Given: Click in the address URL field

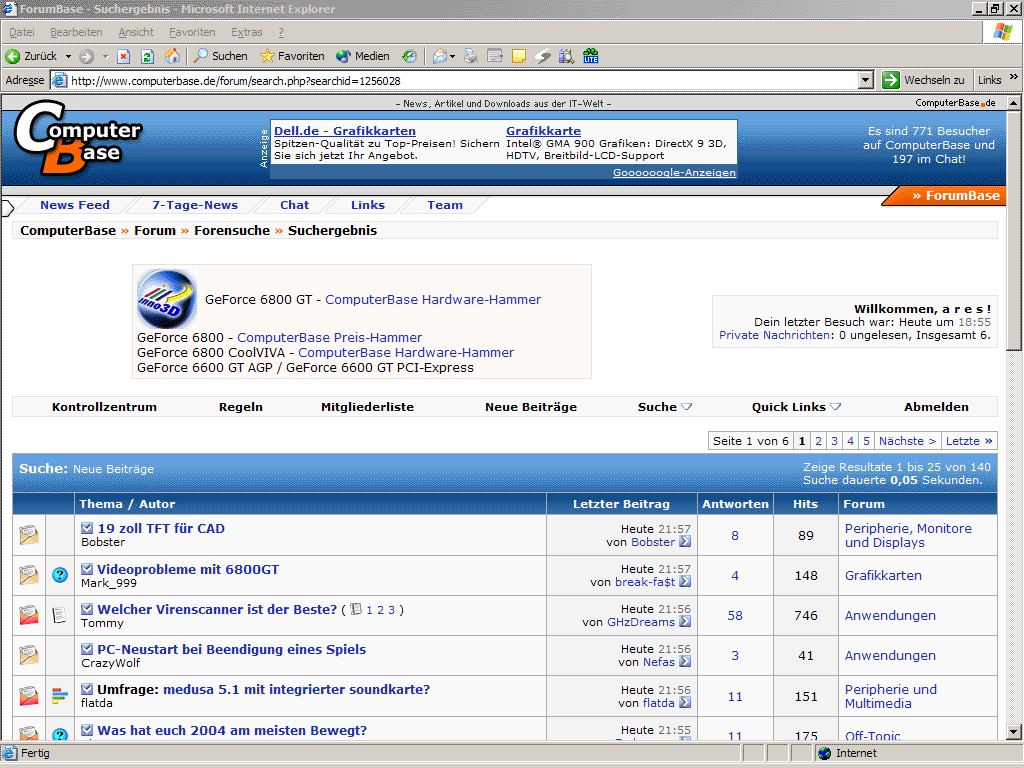Looking at the screenshot, I should pos(457,80).
